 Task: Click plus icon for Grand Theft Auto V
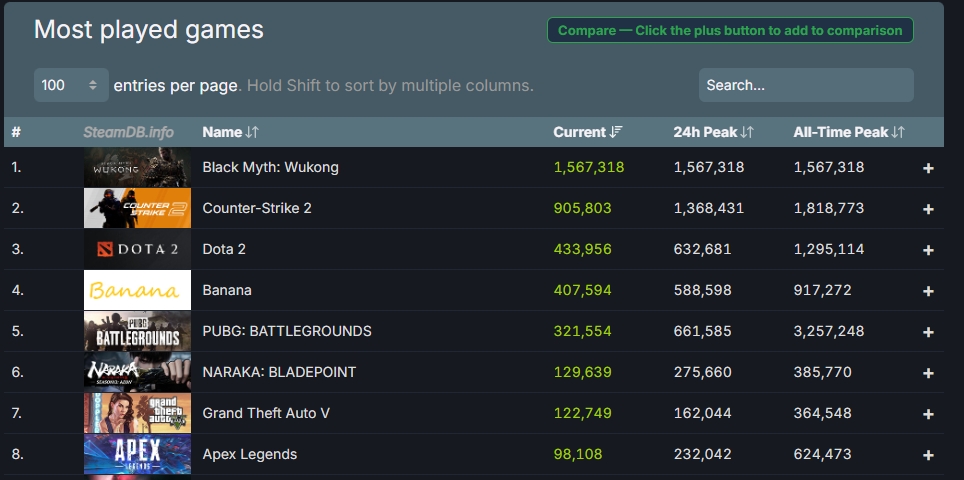click(928, 414)
